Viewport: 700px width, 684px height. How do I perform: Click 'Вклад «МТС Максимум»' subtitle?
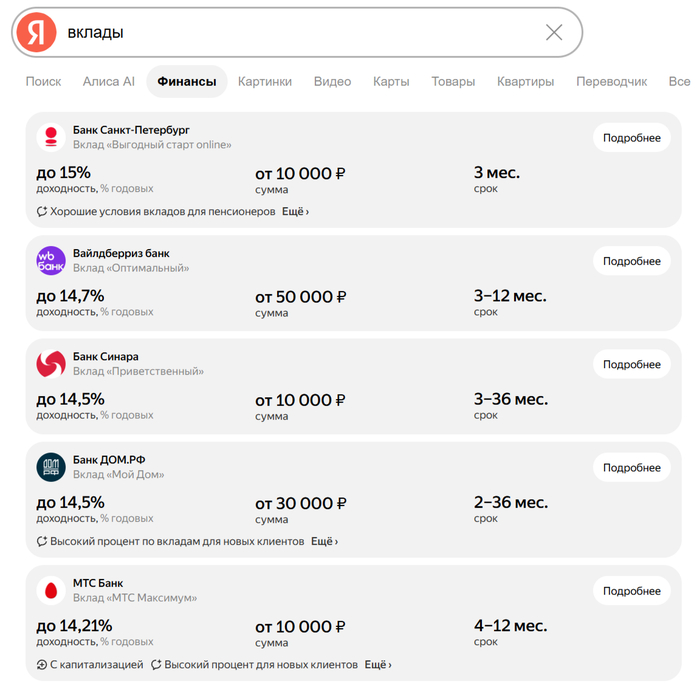coord(135,597)
